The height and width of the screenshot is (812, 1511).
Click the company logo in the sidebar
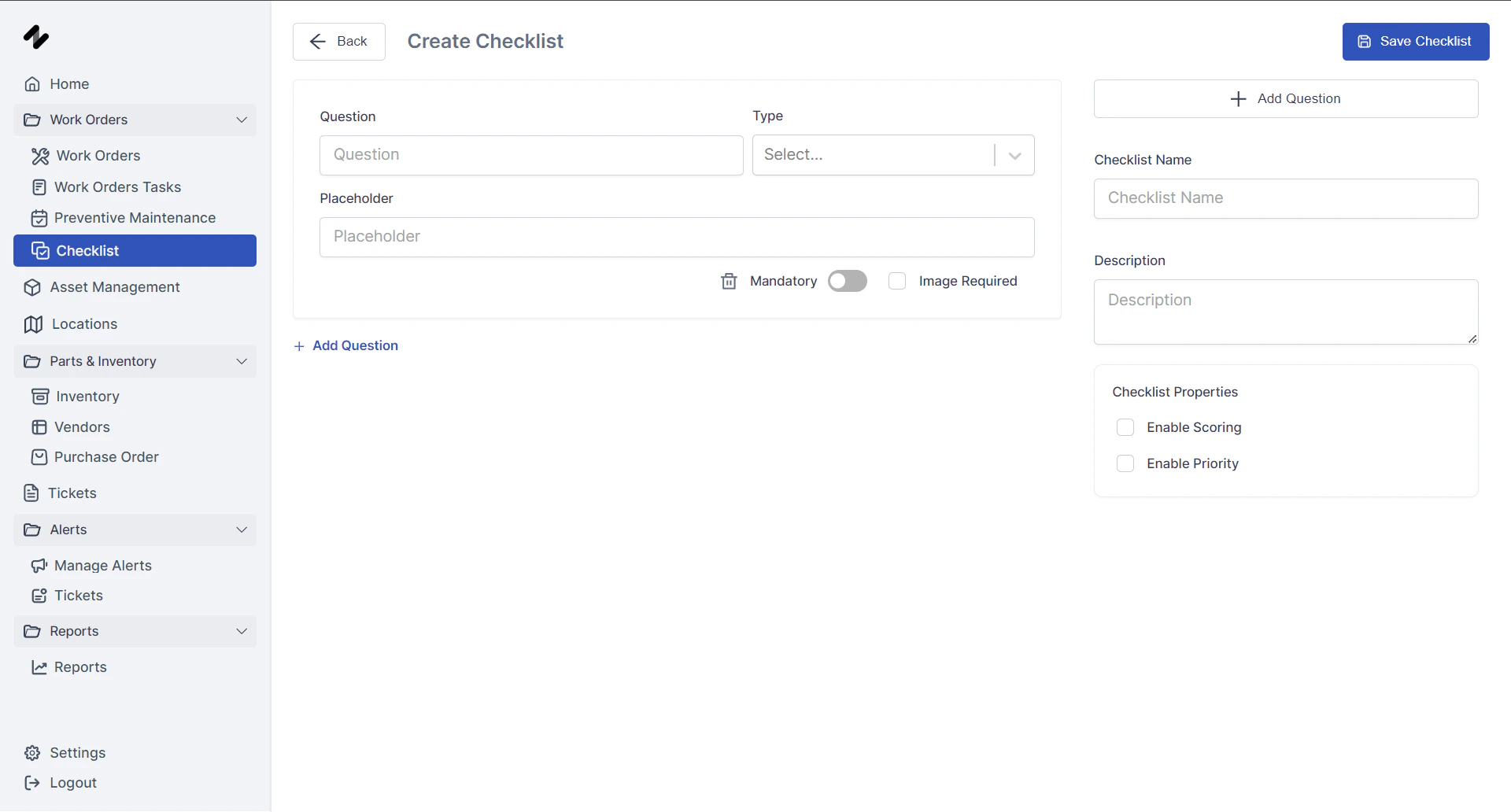tap(36, 37)
